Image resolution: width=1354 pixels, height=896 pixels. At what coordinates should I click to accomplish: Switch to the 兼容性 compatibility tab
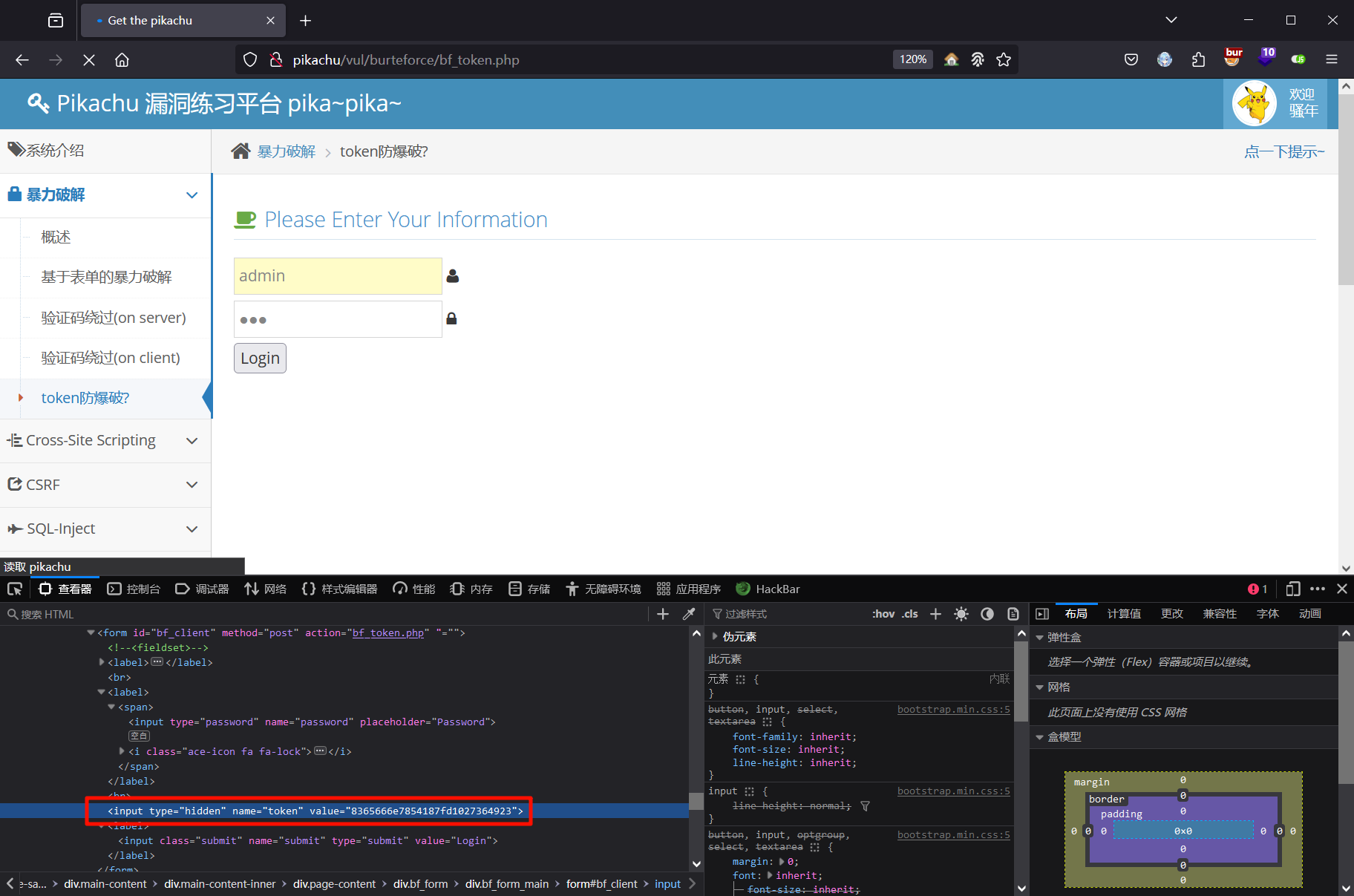[1220, 614]
